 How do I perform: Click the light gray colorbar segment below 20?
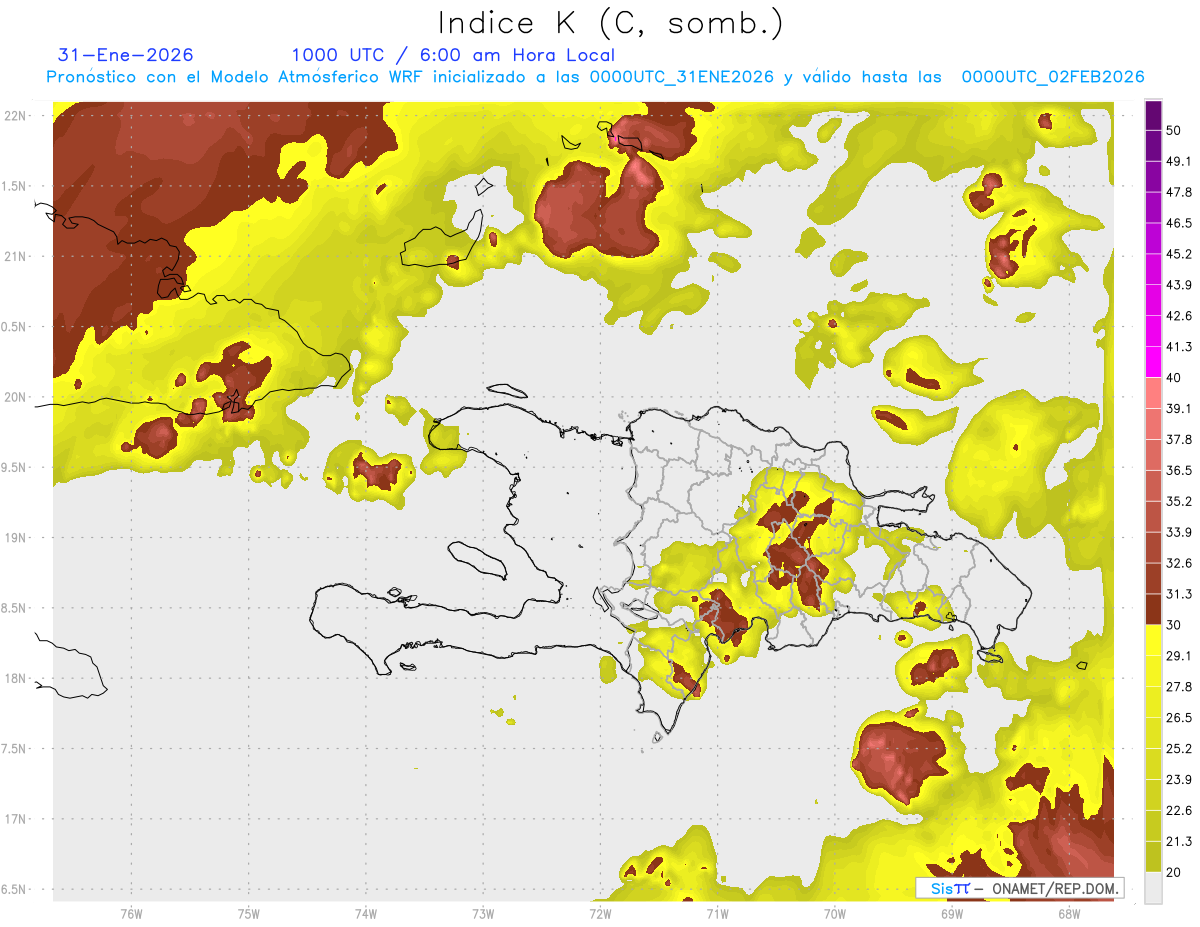coord(1153,887)
